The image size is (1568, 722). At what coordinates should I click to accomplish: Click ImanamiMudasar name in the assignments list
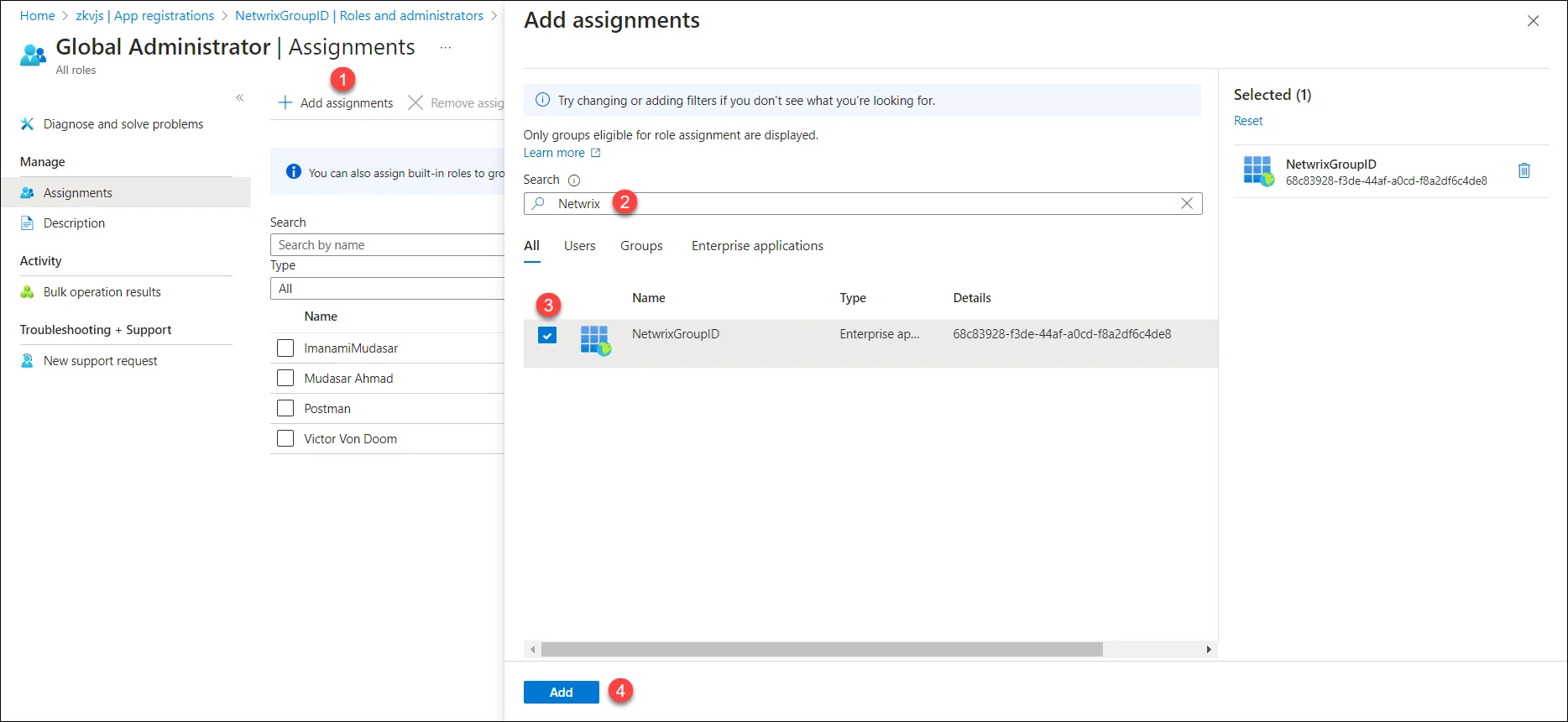point(351,348)
